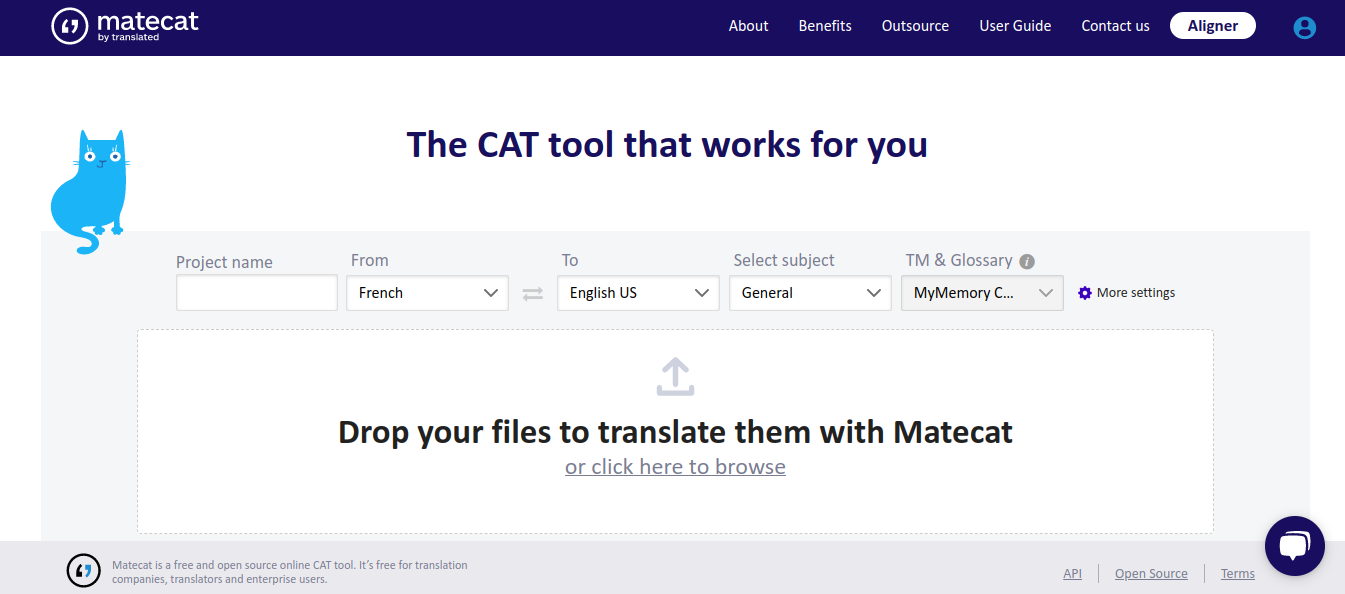Click the More settings text link
This screenshot has height=594, width=1345.
pos(1136,293)
